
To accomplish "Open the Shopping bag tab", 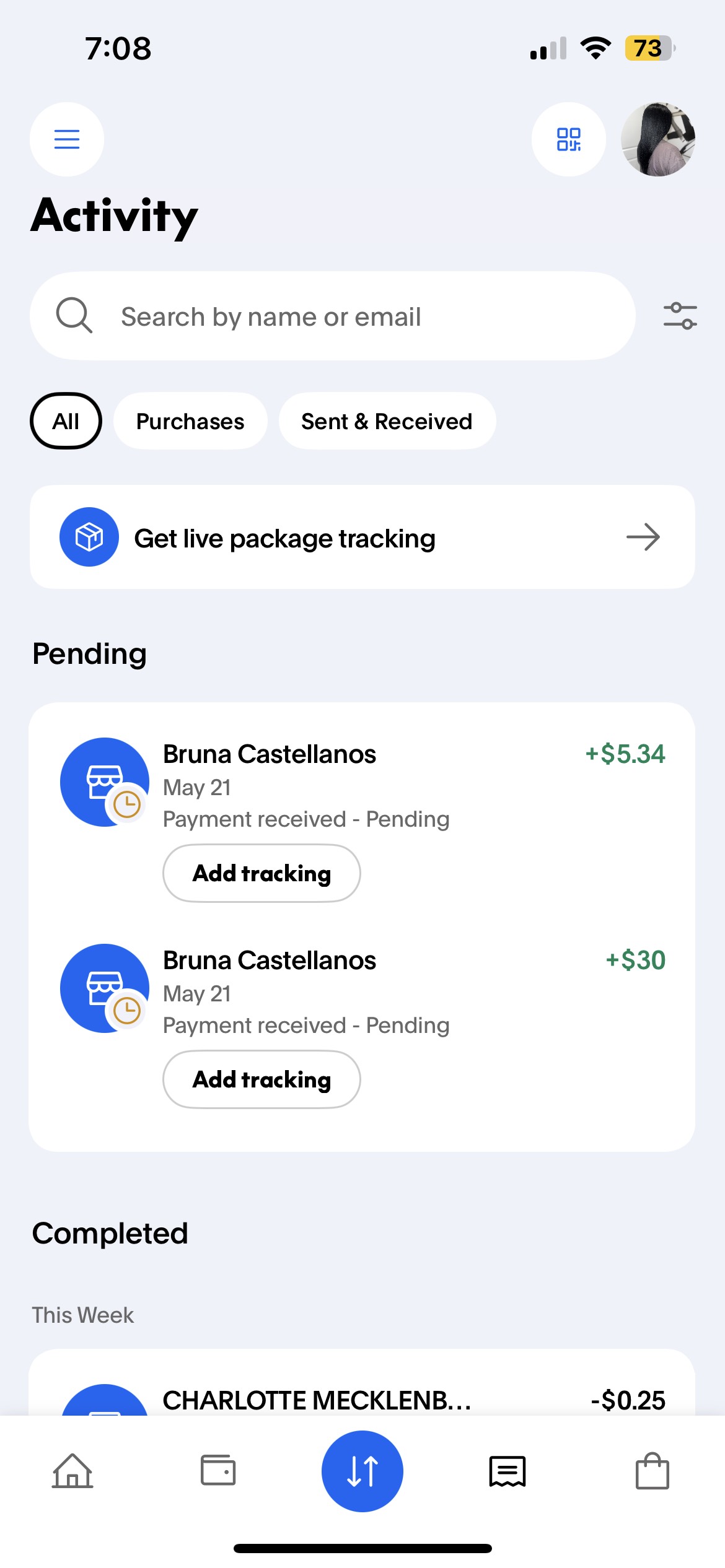I will (652, 1471).
